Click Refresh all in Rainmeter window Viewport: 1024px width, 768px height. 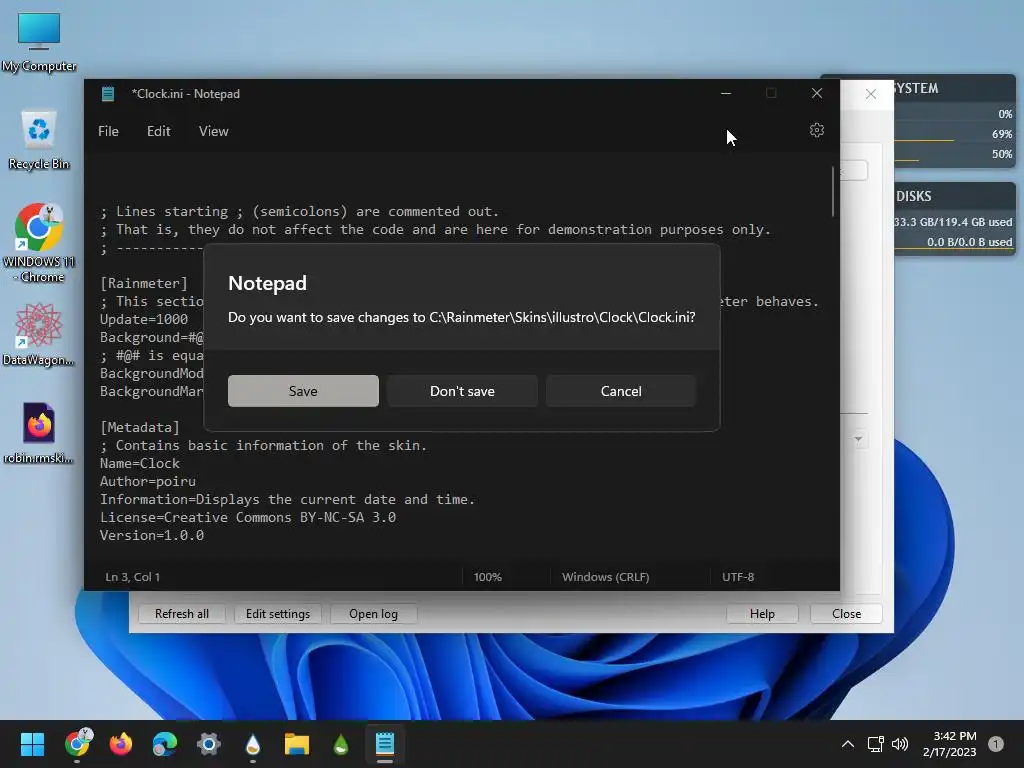click(182, 614)
